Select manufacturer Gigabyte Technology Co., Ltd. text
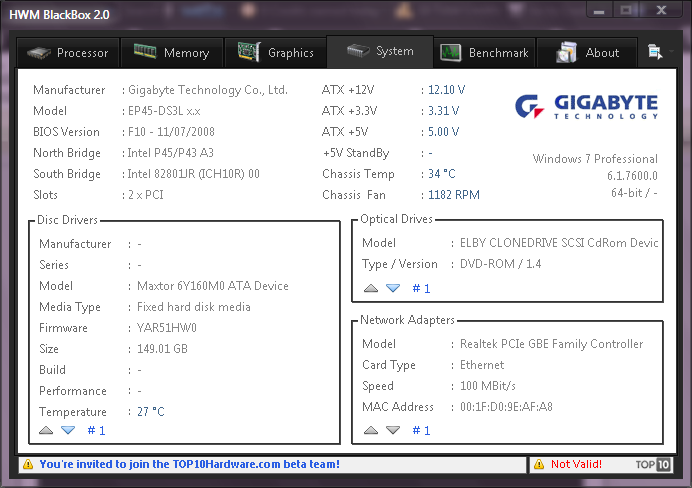The image size is (692, 488). coord(208,90)
